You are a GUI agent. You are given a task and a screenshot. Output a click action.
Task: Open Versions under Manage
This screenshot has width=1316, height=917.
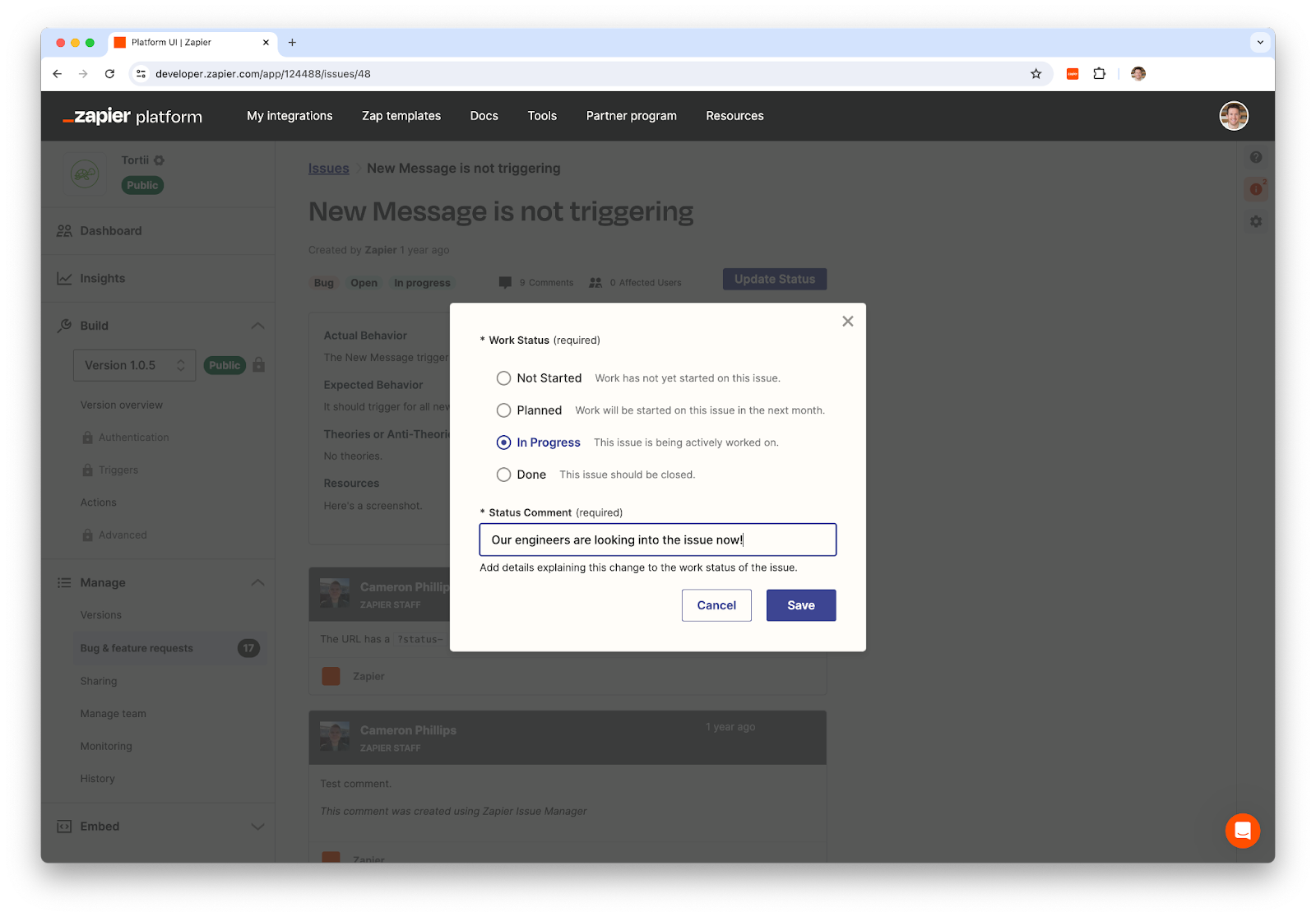(x=100, y=615)
